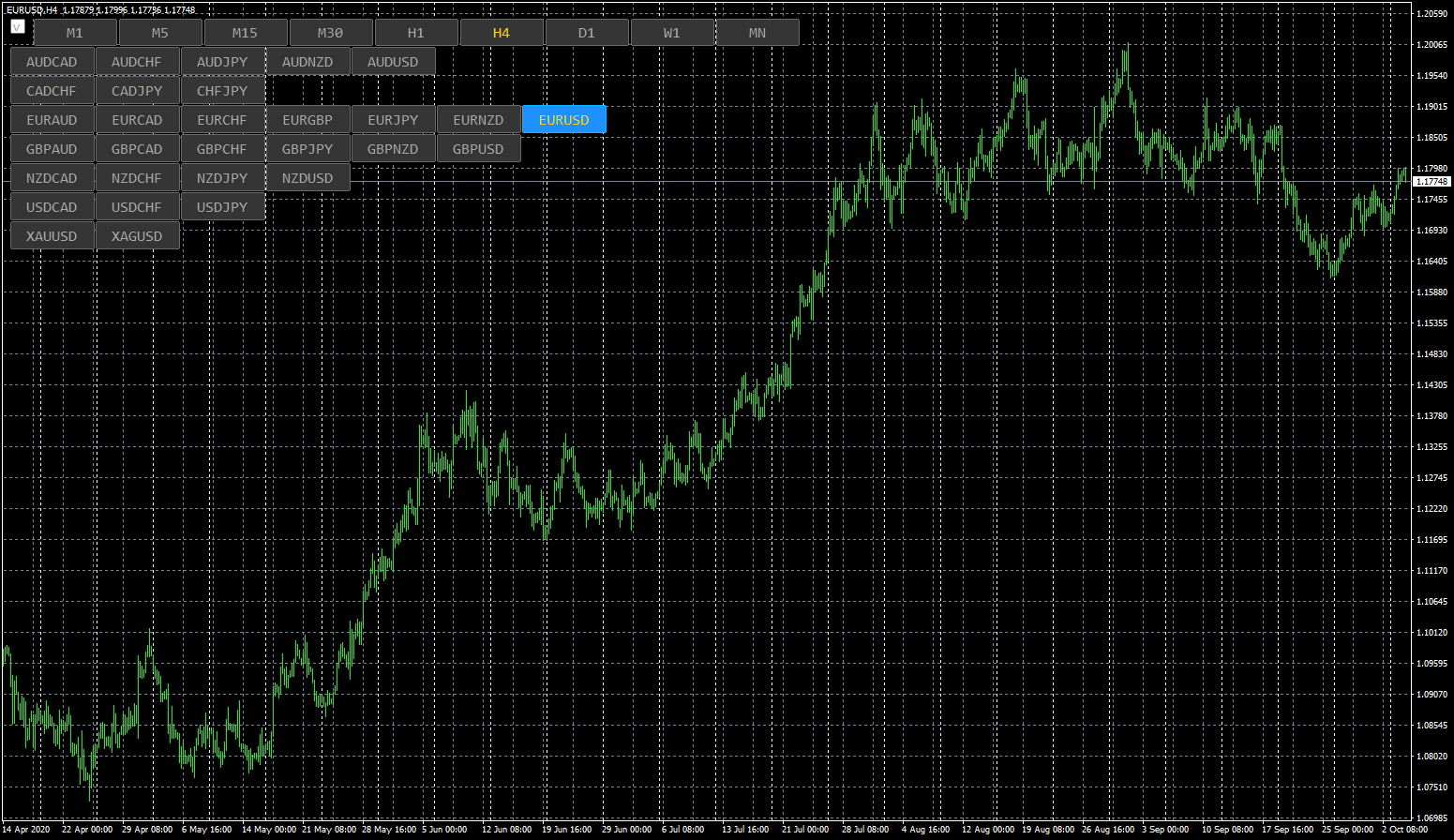Collapse the symbol panel with the V toggle
The height and width of the screenshot is (840, 1454).
pyautogui.click(x=18, y=27)
